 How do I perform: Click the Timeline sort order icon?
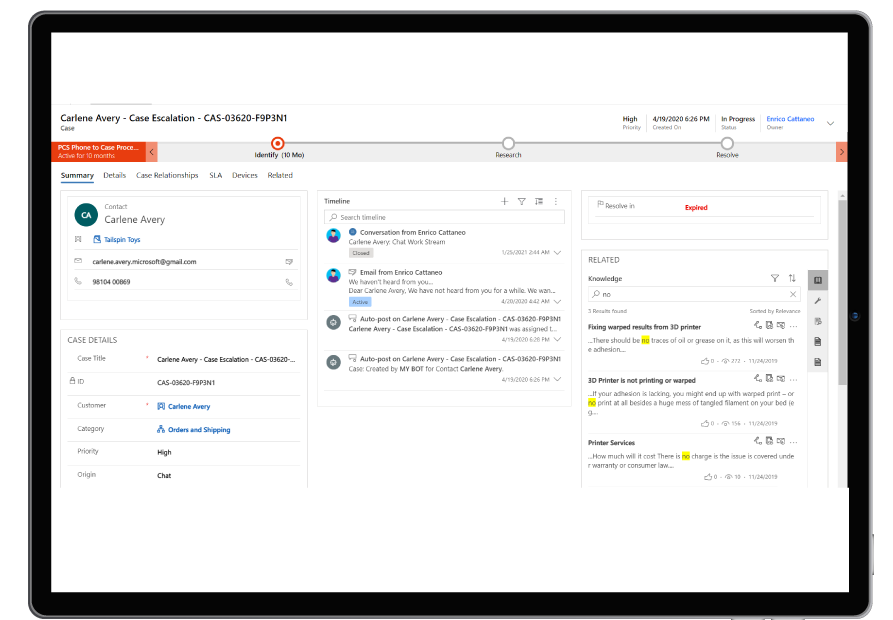coord(539,202)
